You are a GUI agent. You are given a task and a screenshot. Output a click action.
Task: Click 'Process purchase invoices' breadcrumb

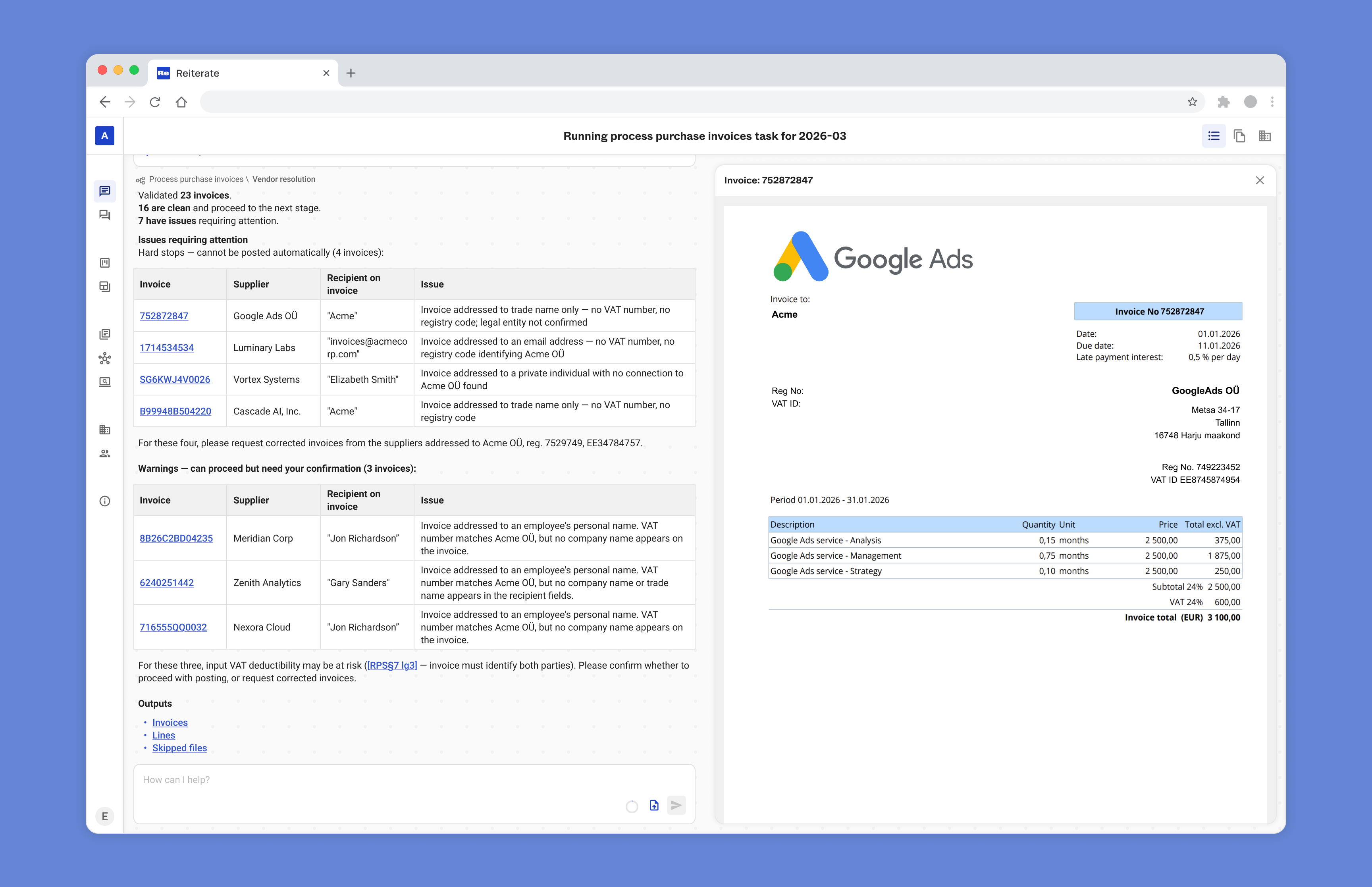click(x=197, y=179)
